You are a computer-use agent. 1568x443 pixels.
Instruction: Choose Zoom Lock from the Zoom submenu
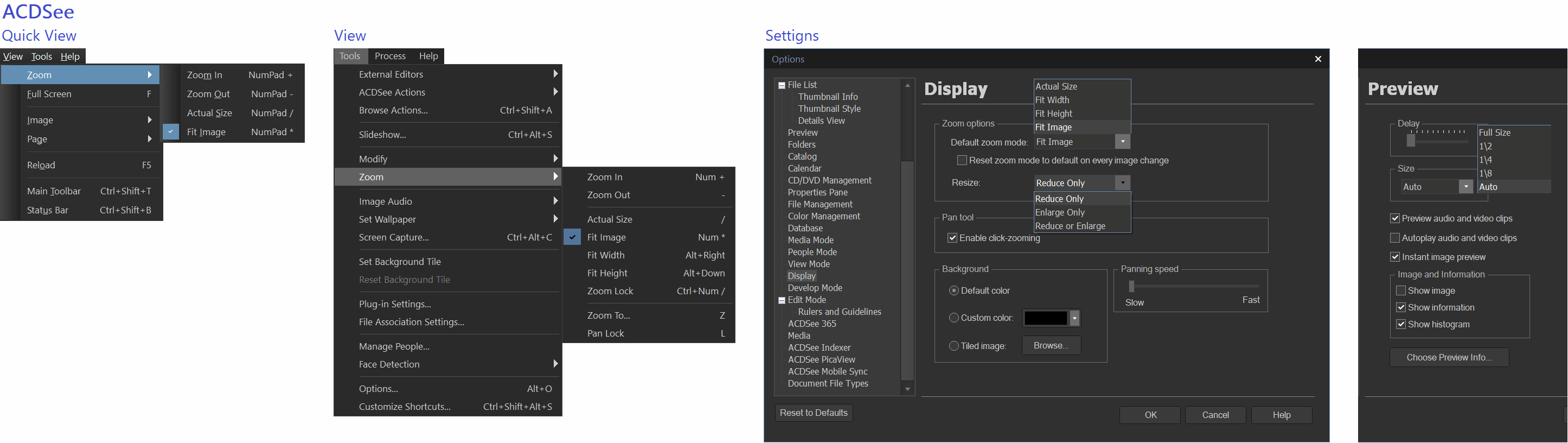pos(610,292)
